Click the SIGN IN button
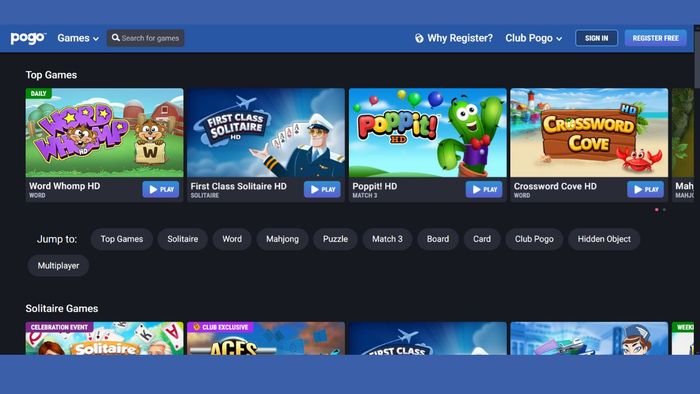The height and width of the screenshot is (394, 700). coord(596,38)
